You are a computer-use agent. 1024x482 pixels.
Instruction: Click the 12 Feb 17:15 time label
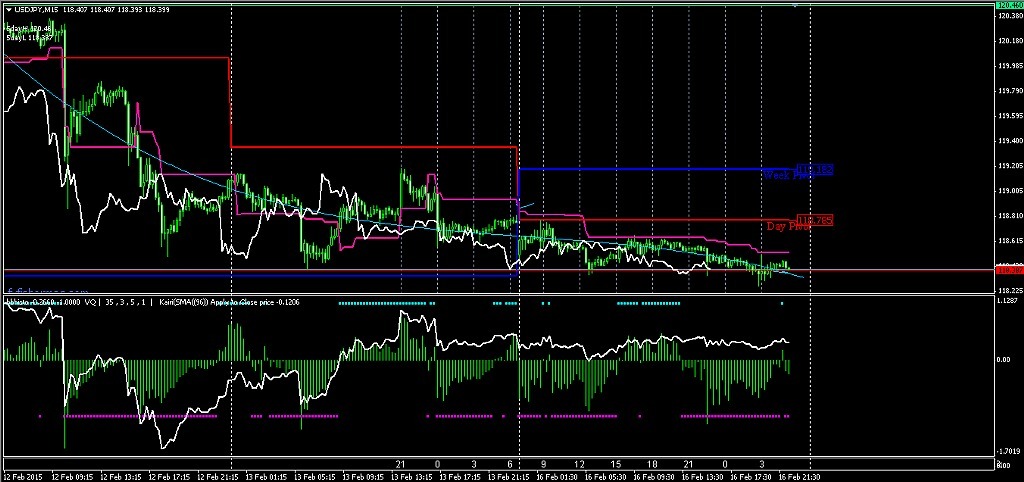[x=170, y=477]
